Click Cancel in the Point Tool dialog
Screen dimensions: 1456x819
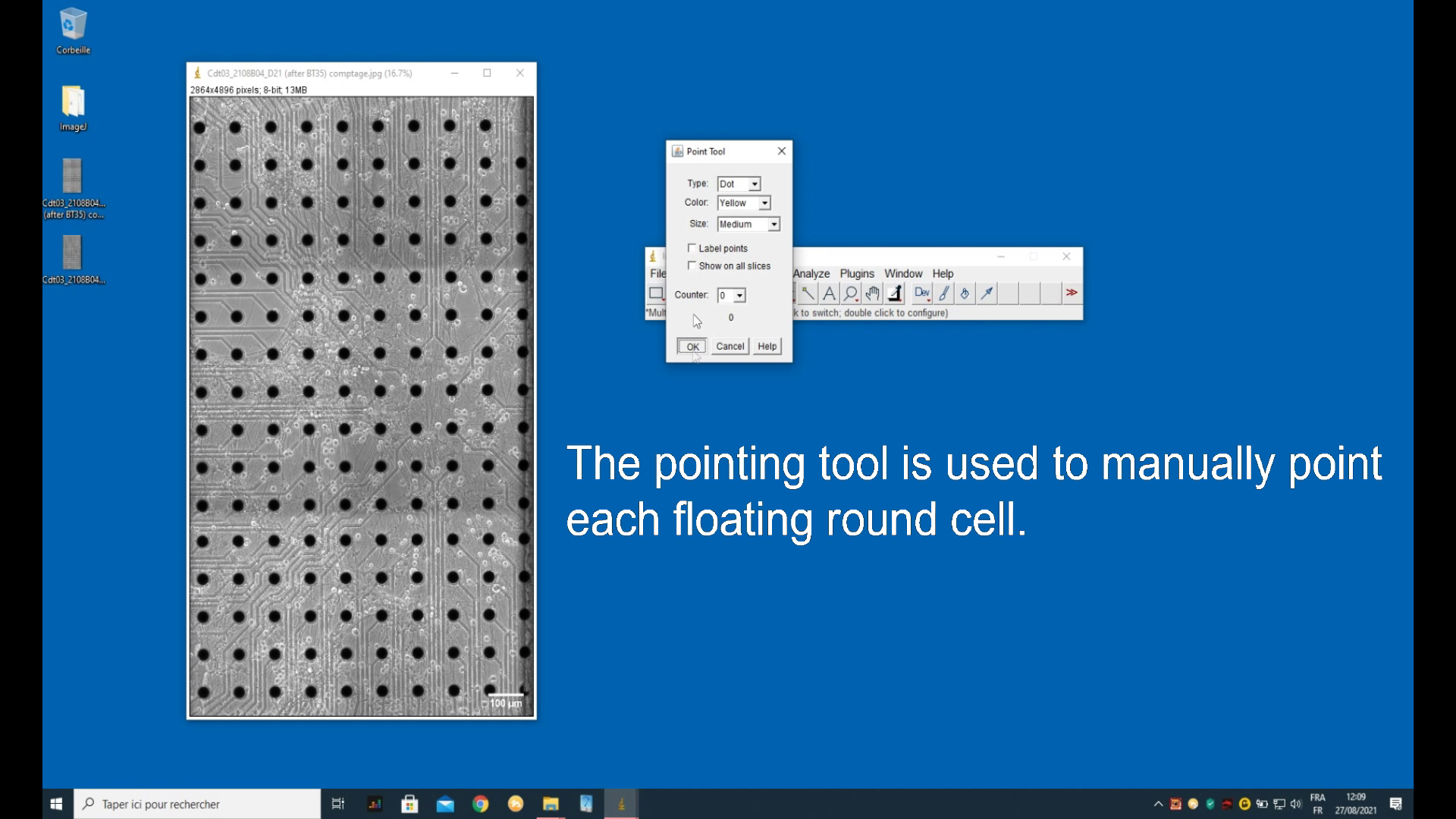pyautogui.click(x=730, y=347)
